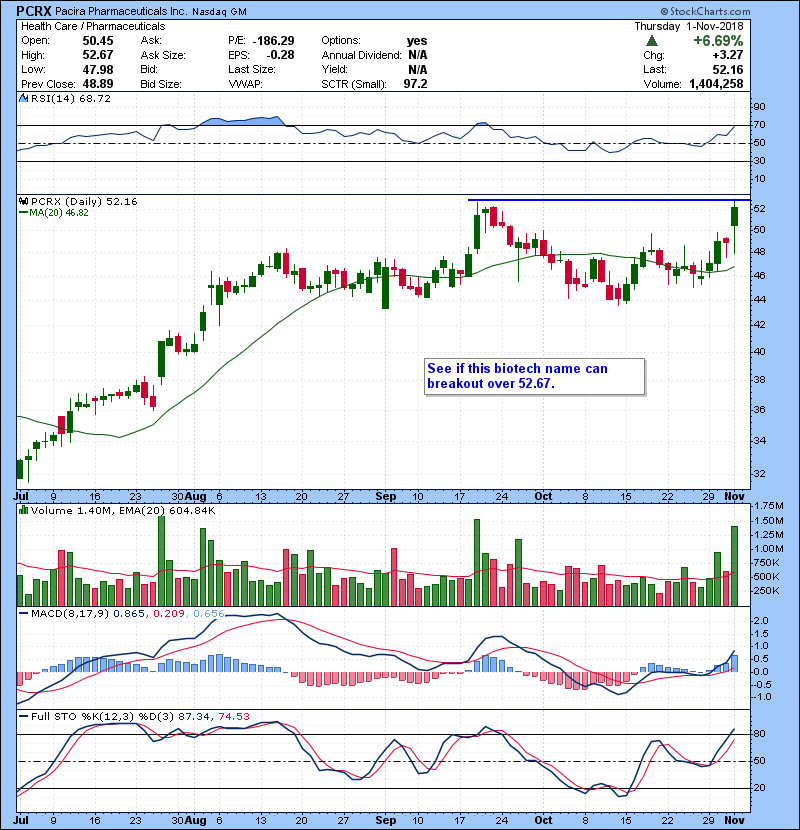The width and height of the screenshot is (800, 830).
Task: Click the Pacira Pharmaceuticals Inc. company name
Action: coord(121,12)
